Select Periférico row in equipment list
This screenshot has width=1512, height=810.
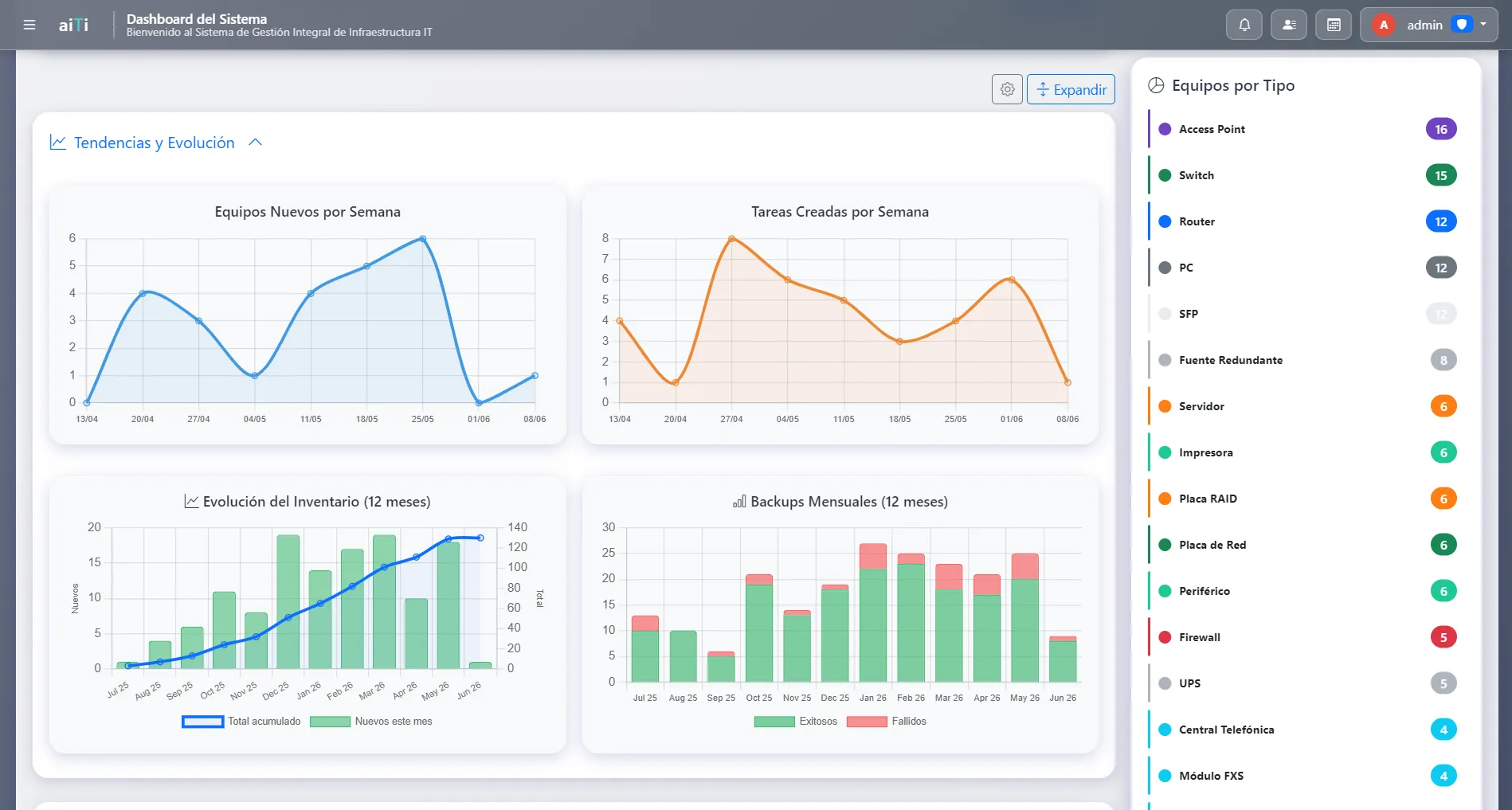[1306, 591]
